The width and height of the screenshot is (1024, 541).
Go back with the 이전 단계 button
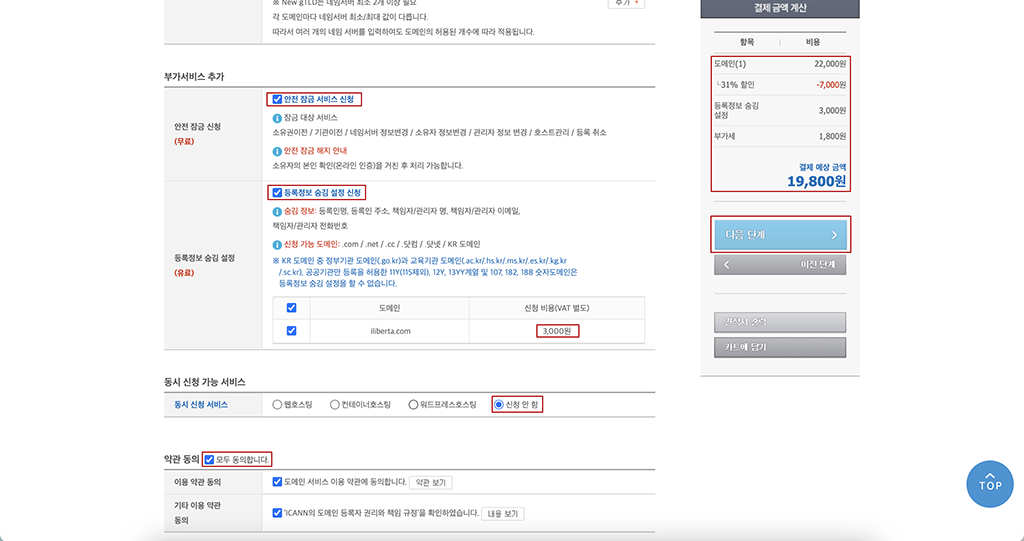coord(780,265)
